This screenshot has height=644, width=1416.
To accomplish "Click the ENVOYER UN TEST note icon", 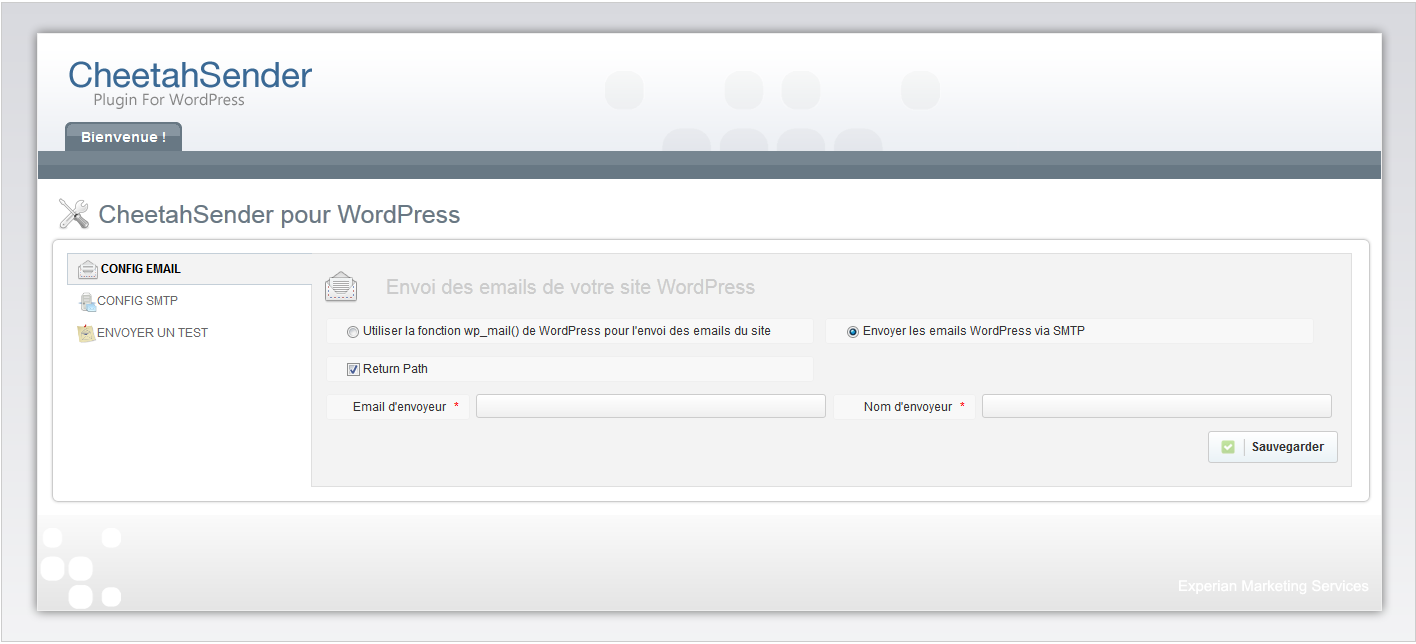I will tap(86, 333).
